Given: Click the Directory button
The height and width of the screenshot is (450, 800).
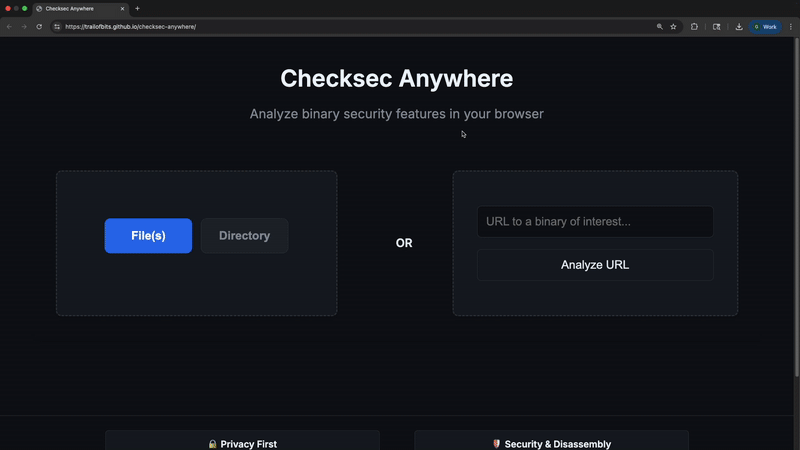Looking at the screenshot, I should (244, 236).
